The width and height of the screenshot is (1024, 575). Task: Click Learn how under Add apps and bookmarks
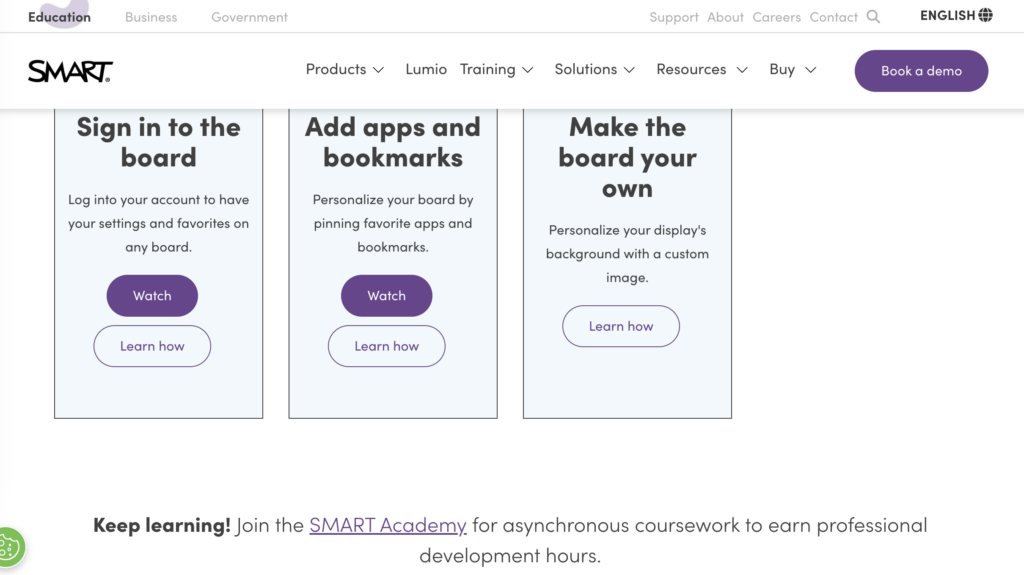click(387, 346)
